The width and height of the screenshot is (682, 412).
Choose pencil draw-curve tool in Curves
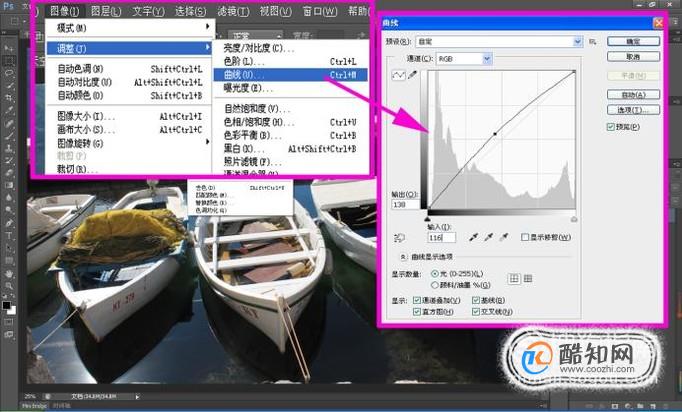tap(412, 75)
